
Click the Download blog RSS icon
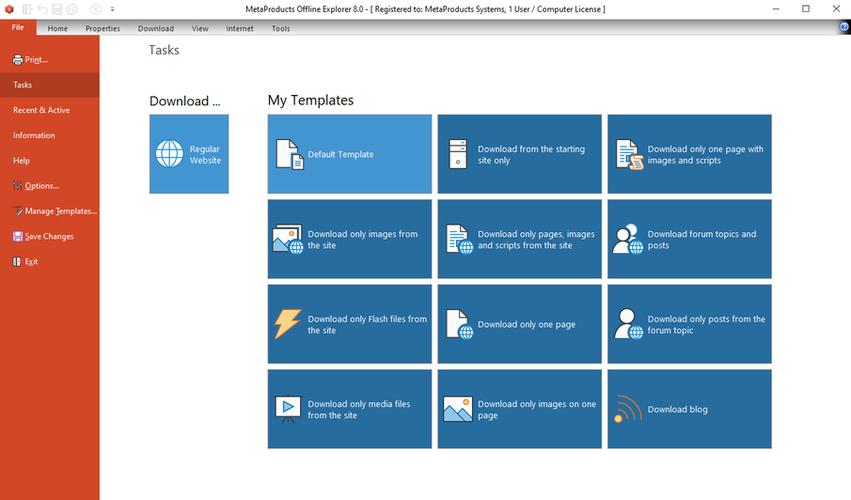click(628, 409)
